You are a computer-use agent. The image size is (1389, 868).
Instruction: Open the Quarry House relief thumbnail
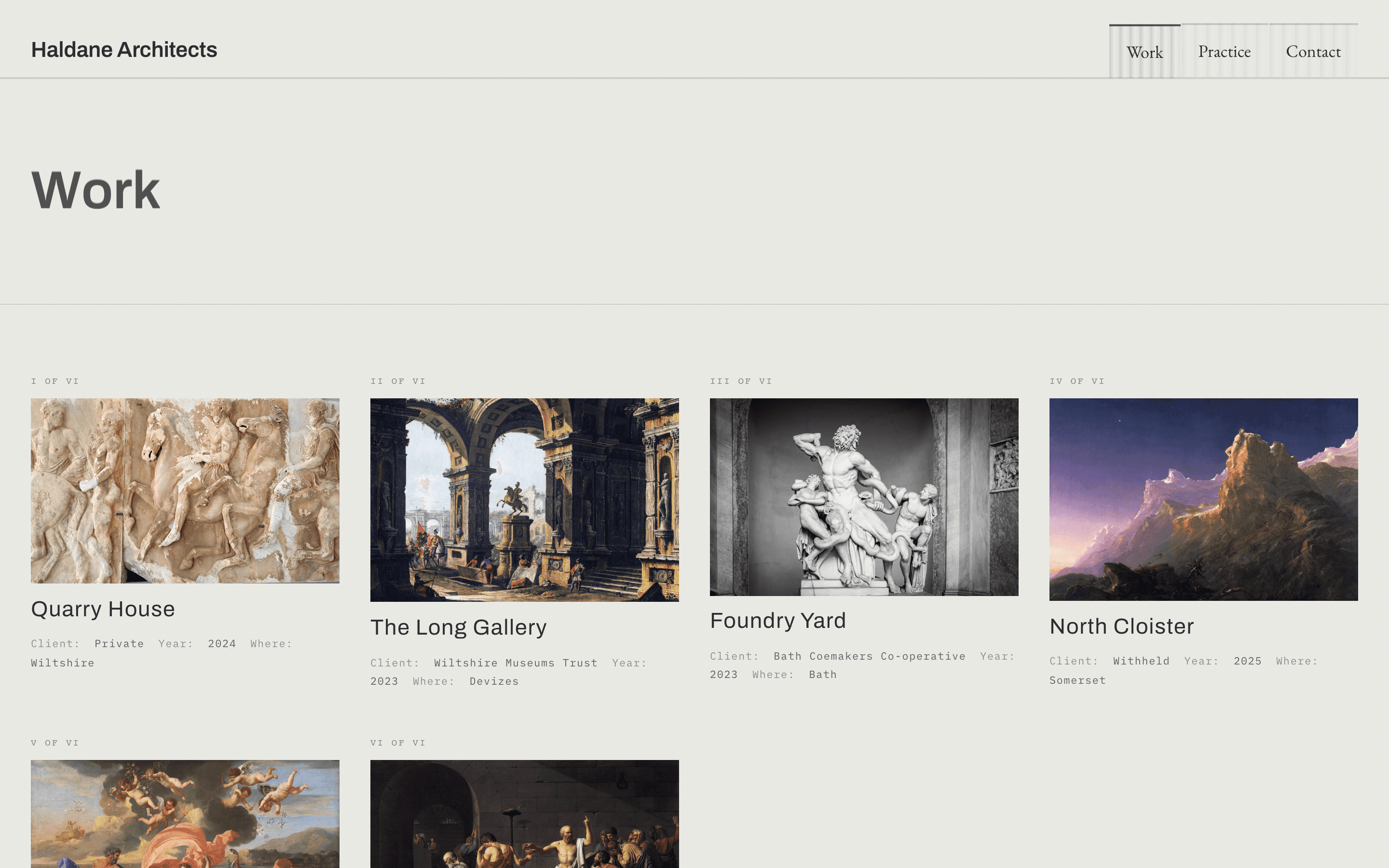click(x=185, y=491)
